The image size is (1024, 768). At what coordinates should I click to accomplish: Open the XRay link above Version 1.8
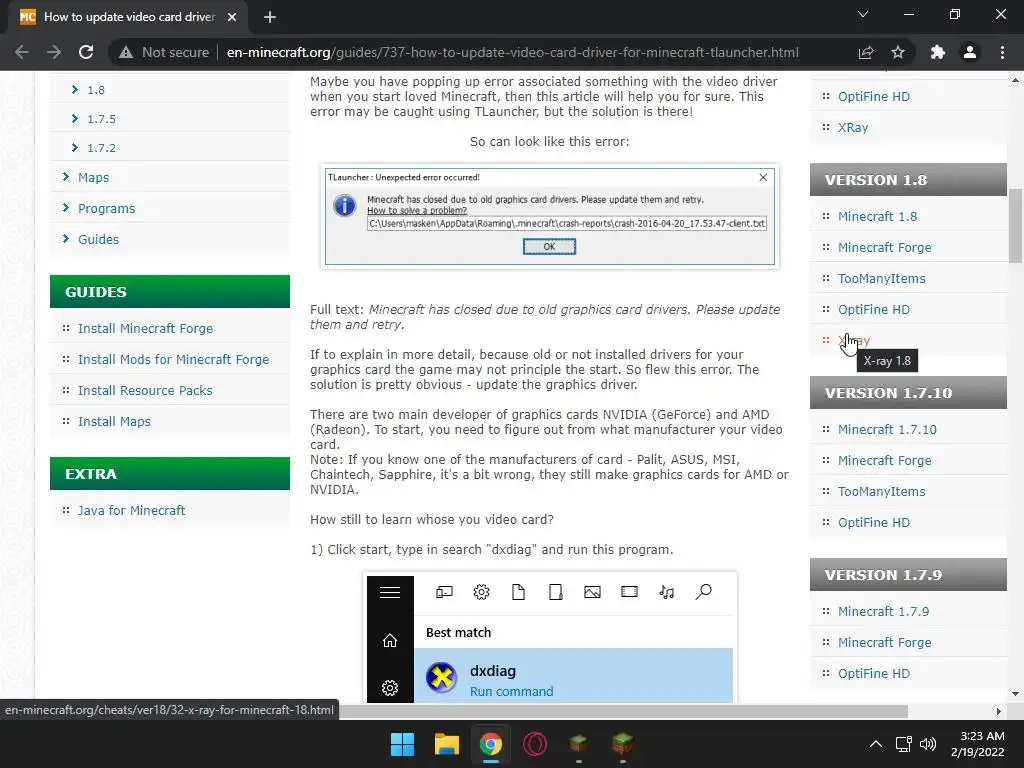(853, 127)
